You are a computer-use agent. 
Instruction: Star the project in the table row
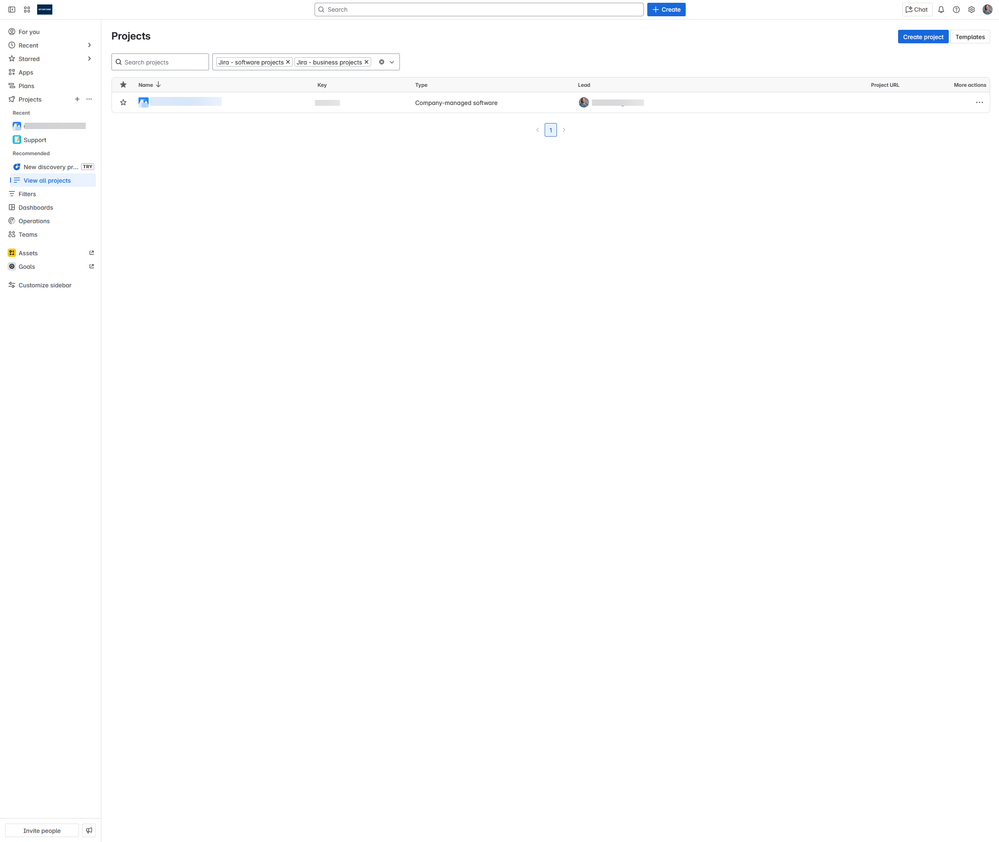(x=123, y=103)
